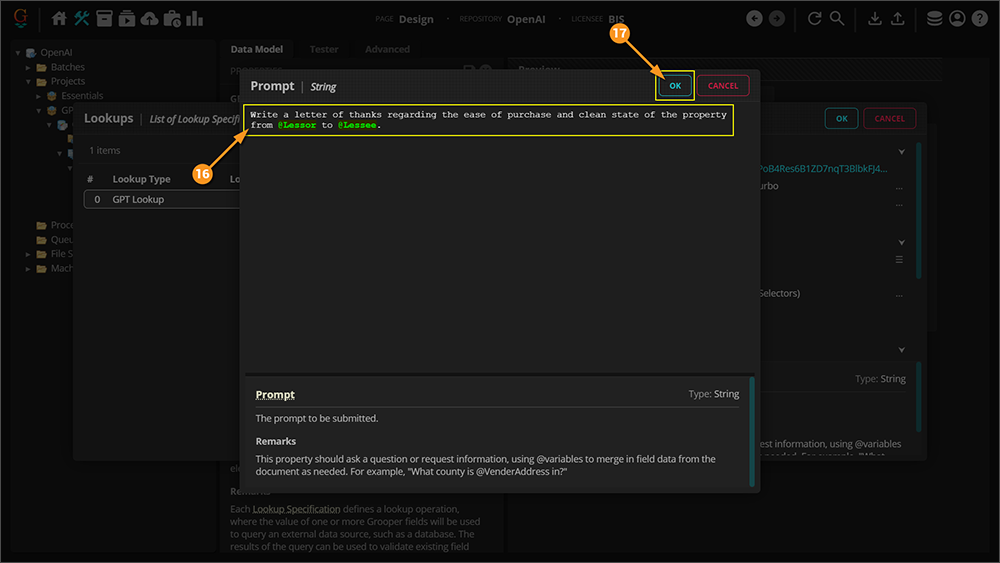
Task: Click the Design page label in header
Action: pos(416,19)
